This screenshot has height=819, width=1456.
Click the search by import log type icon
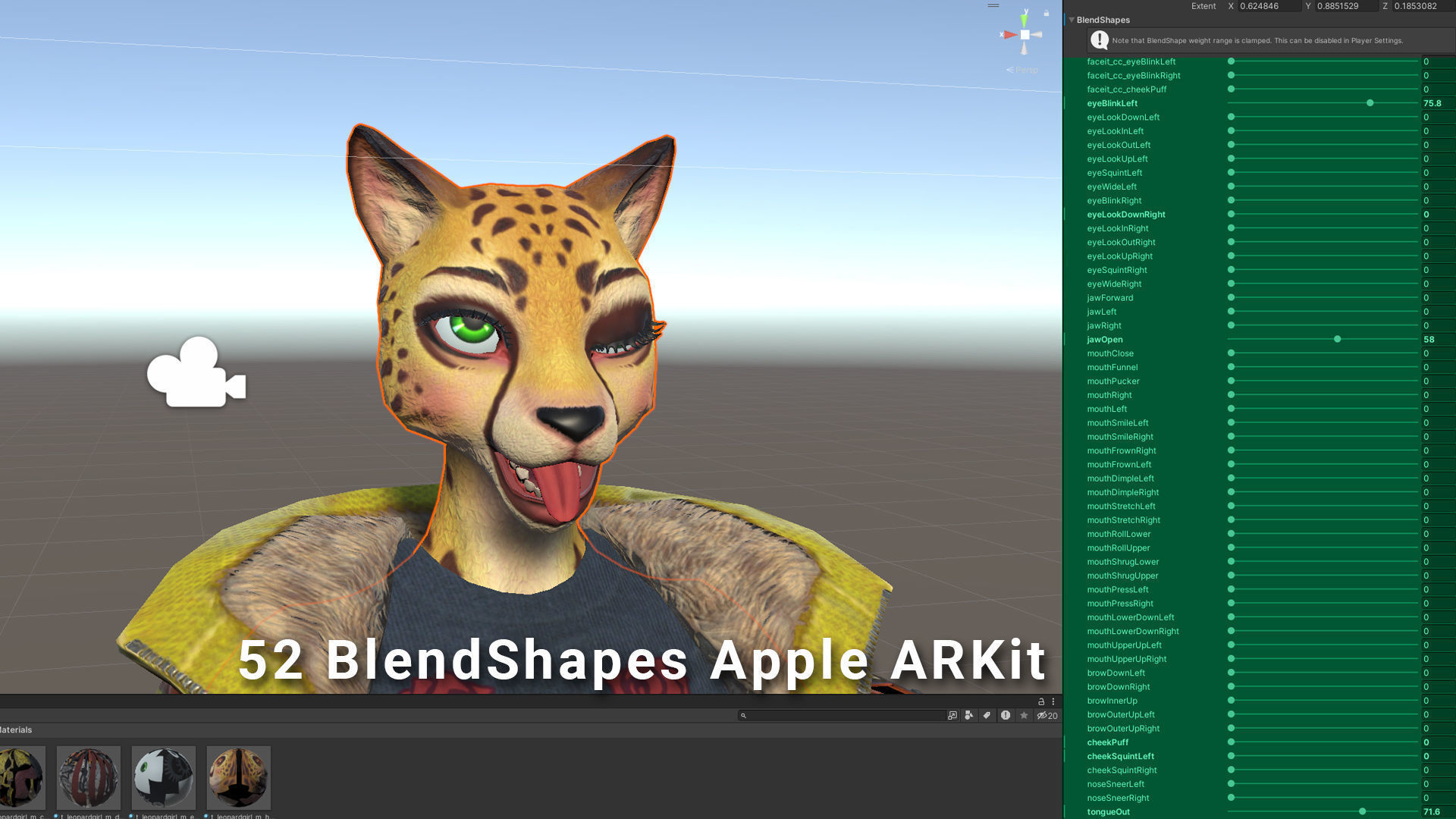coord(1006,715)
